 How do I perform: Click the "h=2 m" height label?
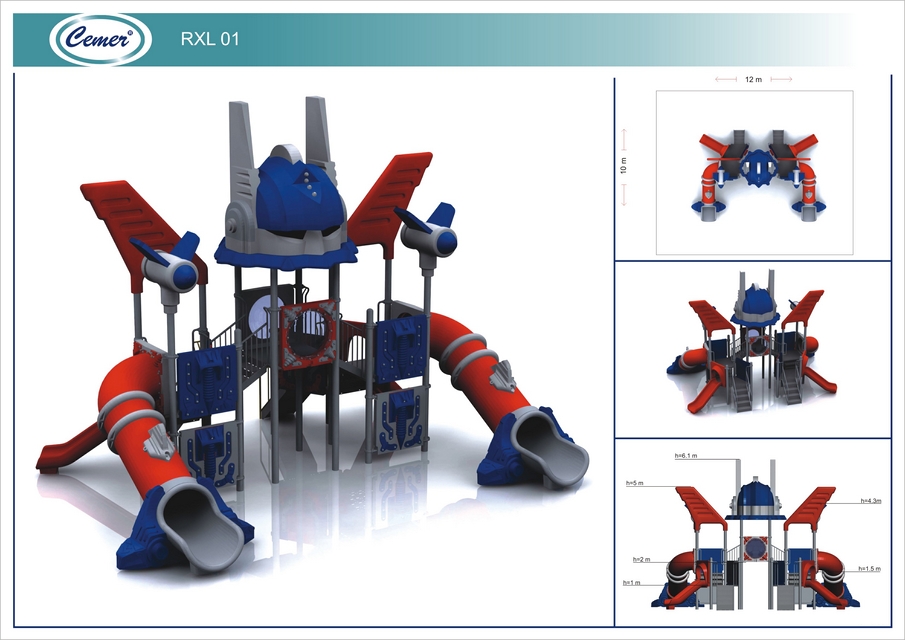click(641, 559)
